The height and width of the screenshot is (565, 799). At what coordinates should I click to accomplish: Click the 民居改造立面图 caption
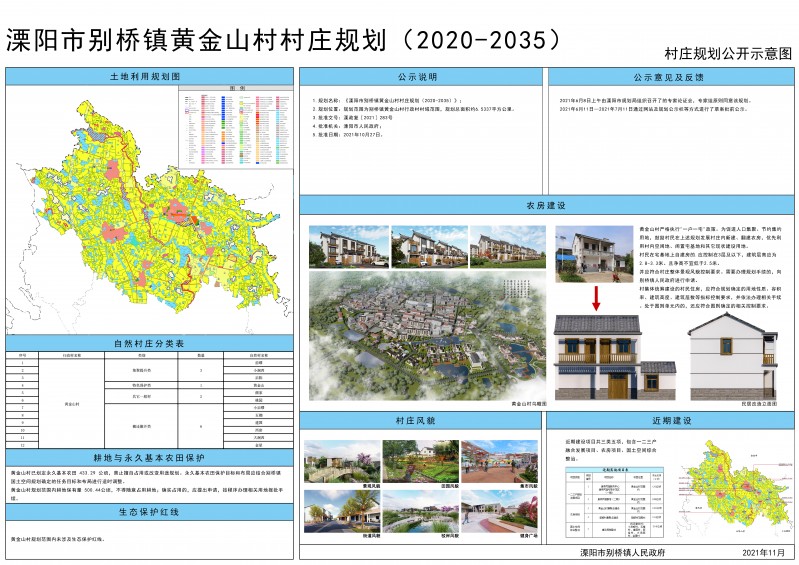(759, 403)
